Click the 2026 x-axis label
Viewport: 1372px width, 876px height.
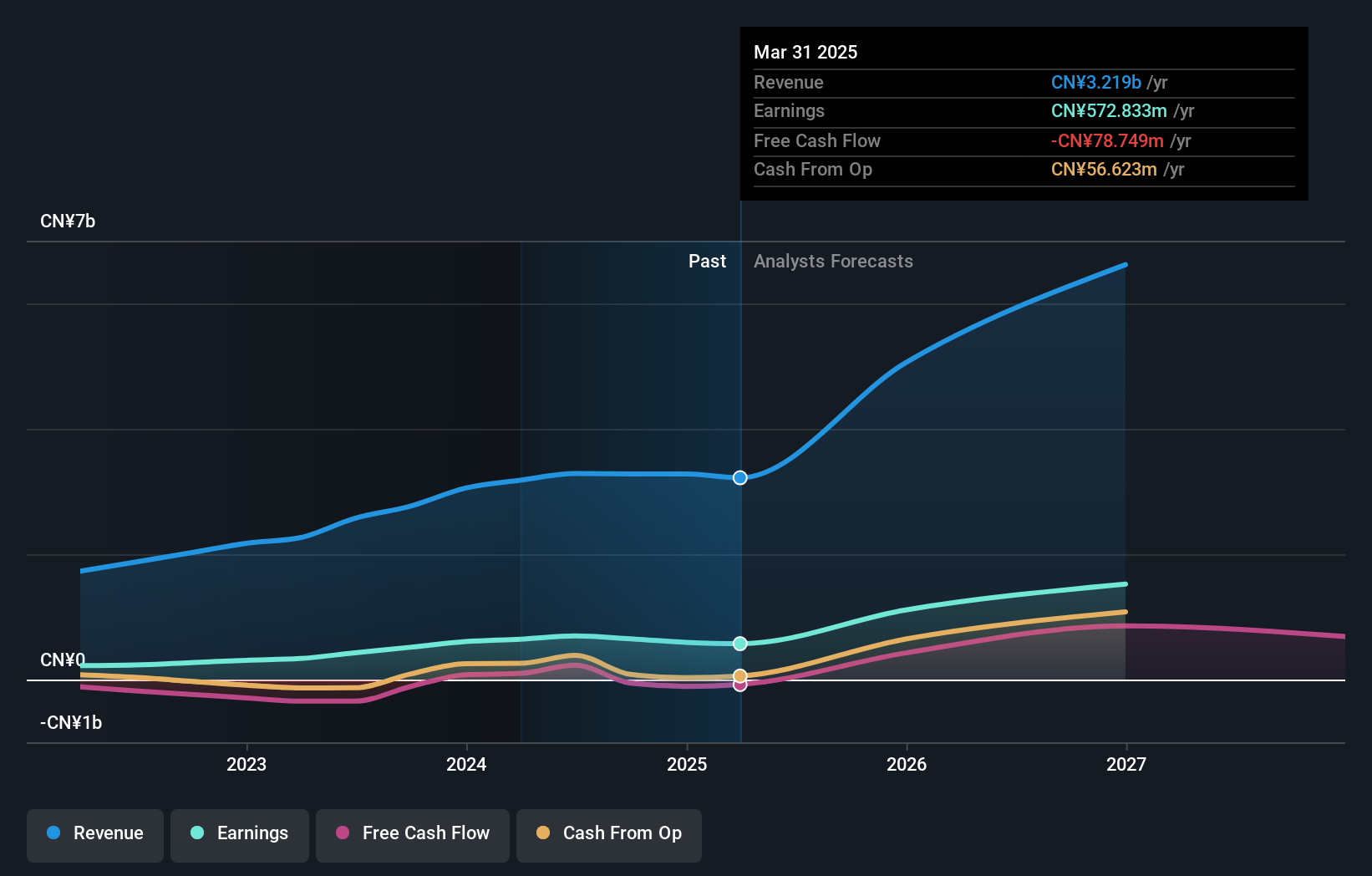pos(907,764)
